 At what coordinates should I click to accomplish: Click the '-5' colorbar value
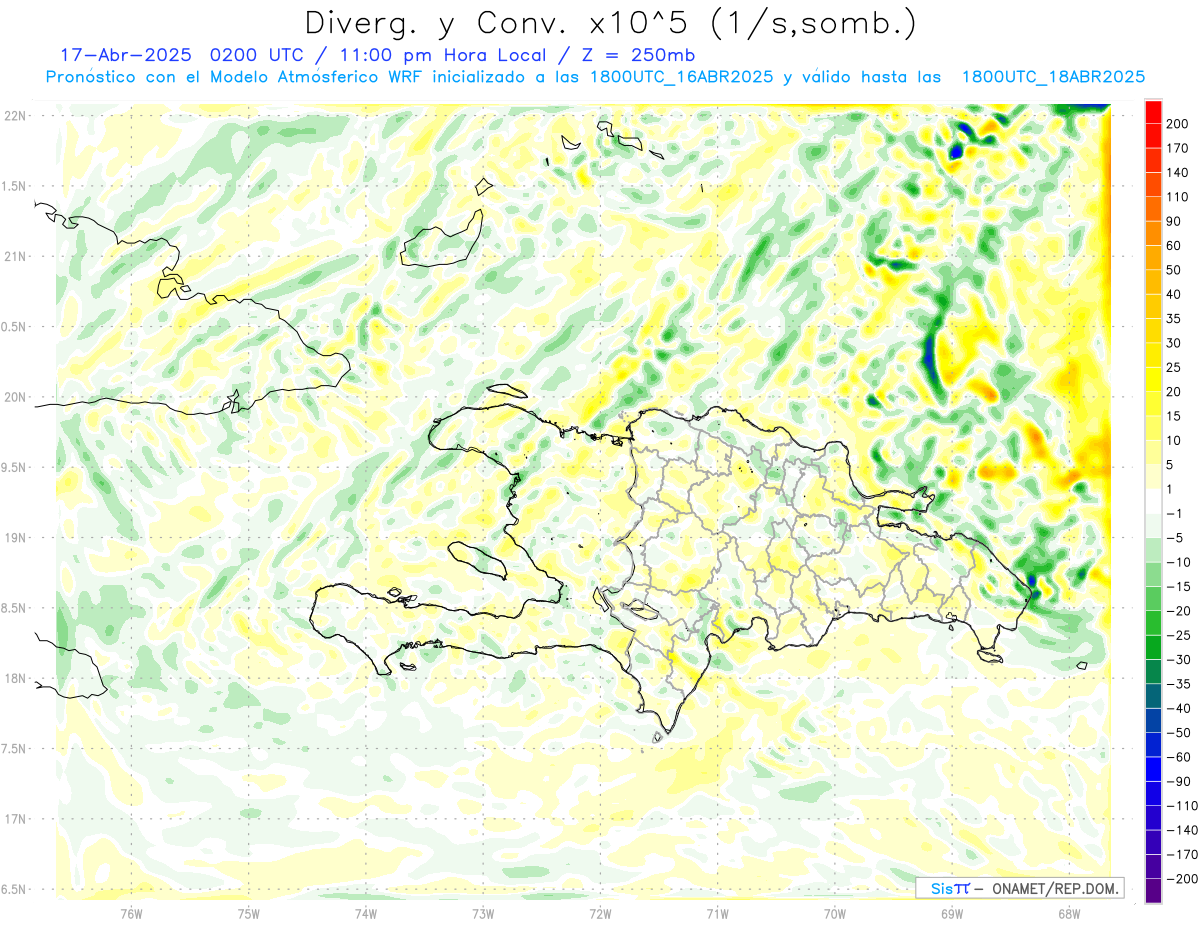[x=1176, y=537]
